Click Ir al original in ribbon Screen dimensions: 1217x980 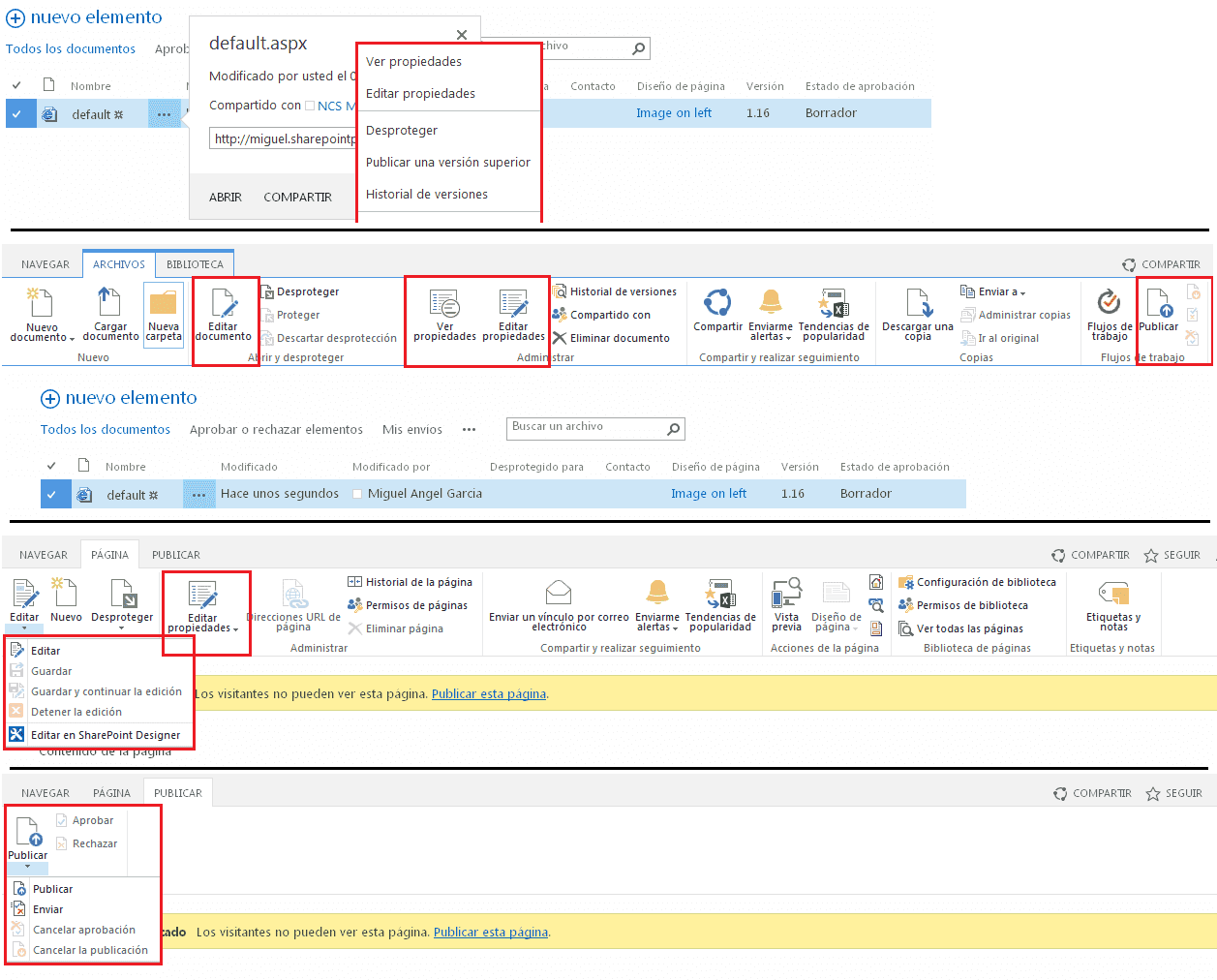[1000, 338]
